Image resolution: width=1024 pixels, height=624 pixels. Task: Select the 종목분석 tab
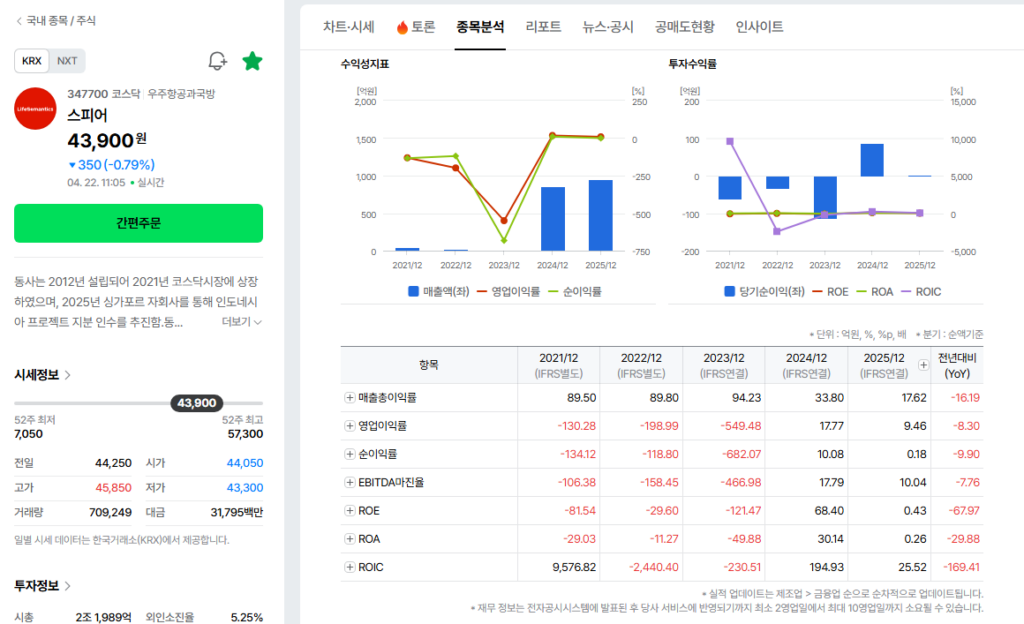[480, 27]
